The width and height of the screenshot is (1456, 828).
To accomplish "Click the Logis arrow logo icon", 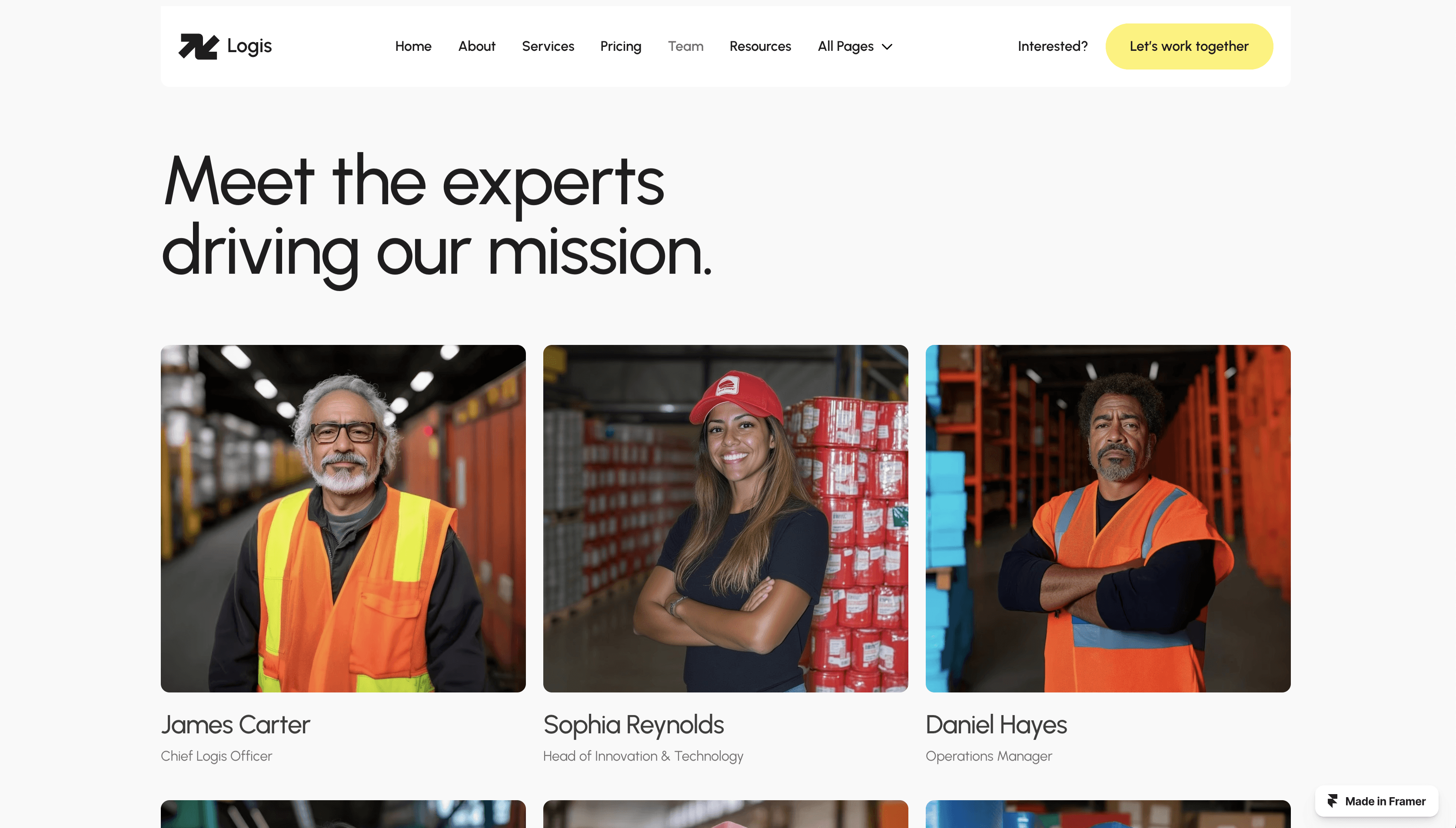I will pyautogui.click(x=199, y=46).
